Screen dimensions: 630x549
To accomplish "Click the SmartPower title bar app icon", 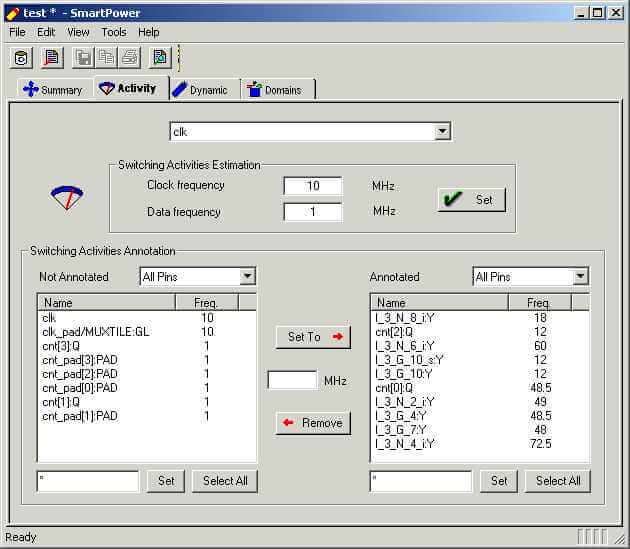I will tap(12, 13).
